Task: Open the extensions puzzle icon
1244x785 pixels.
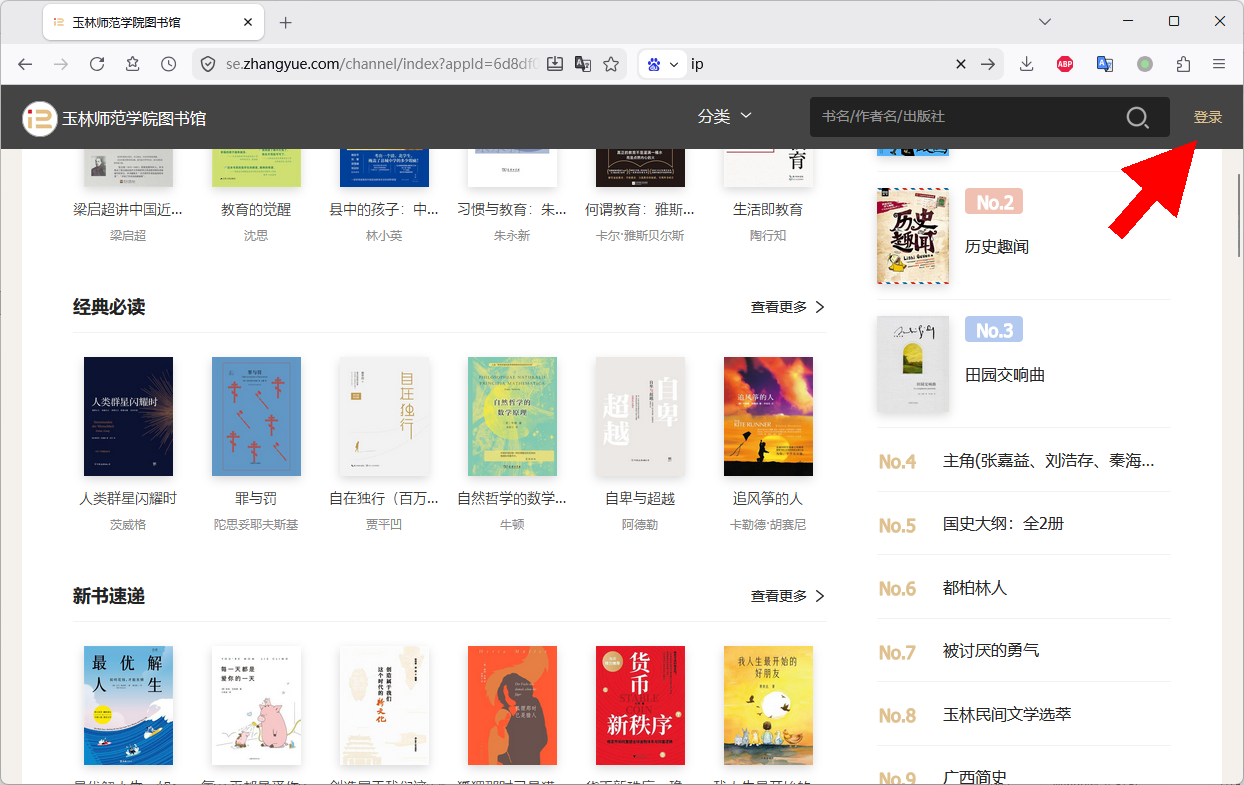Action: click(x=1183, y=64)
